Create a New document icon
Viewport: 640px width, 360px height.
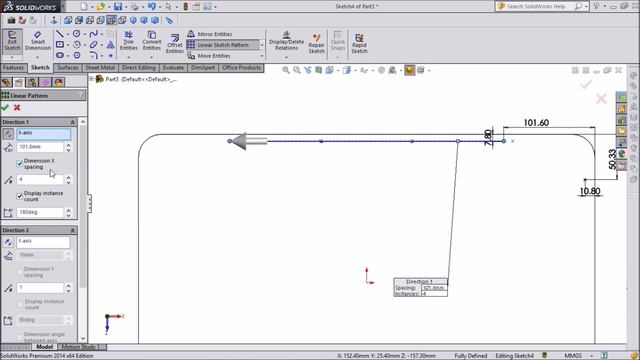[x=84, y=7]
